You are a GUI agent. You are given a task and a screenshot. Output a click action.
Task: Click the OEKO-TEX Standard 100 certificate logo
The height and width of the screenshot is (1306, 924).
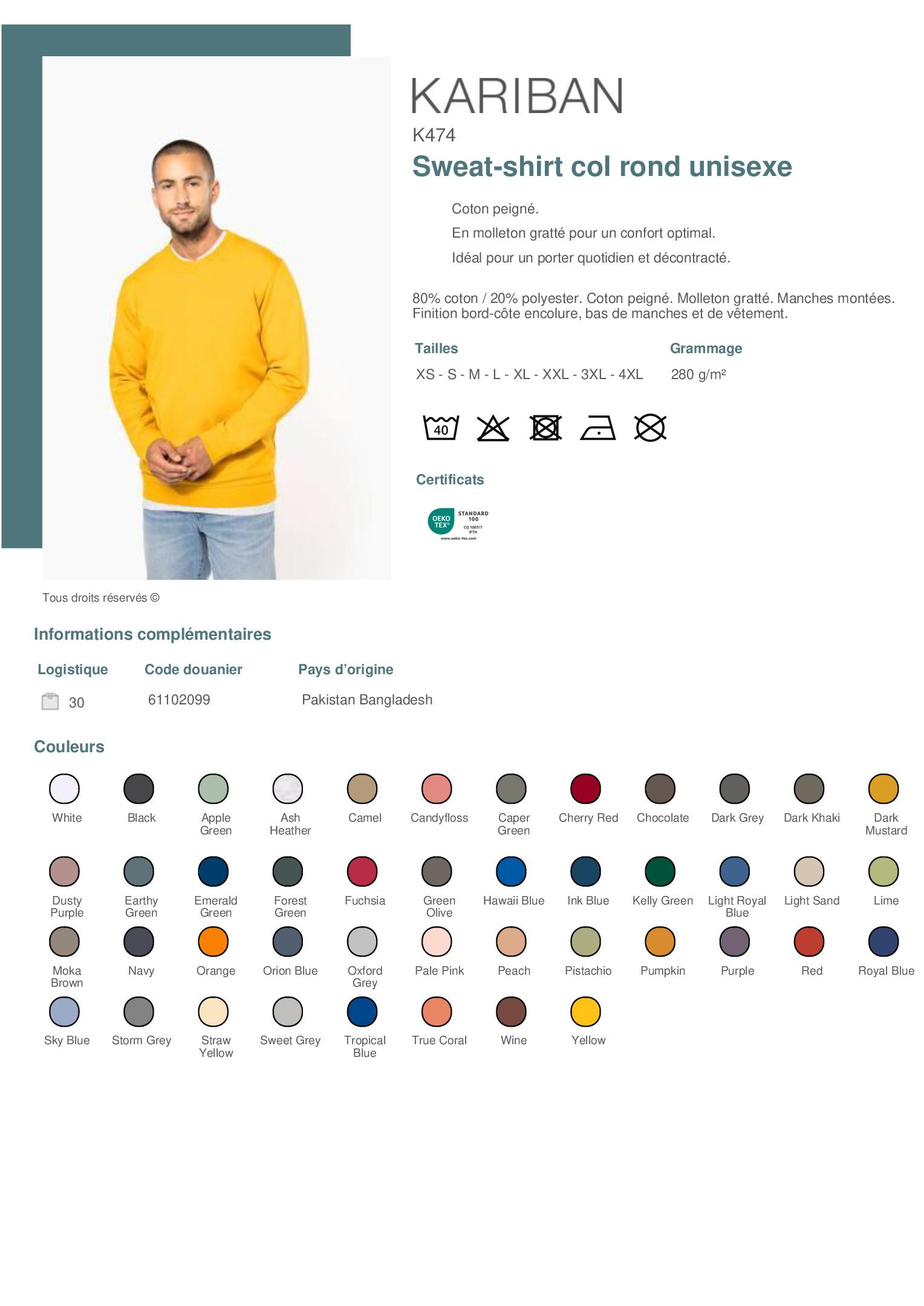click(458, 524)
